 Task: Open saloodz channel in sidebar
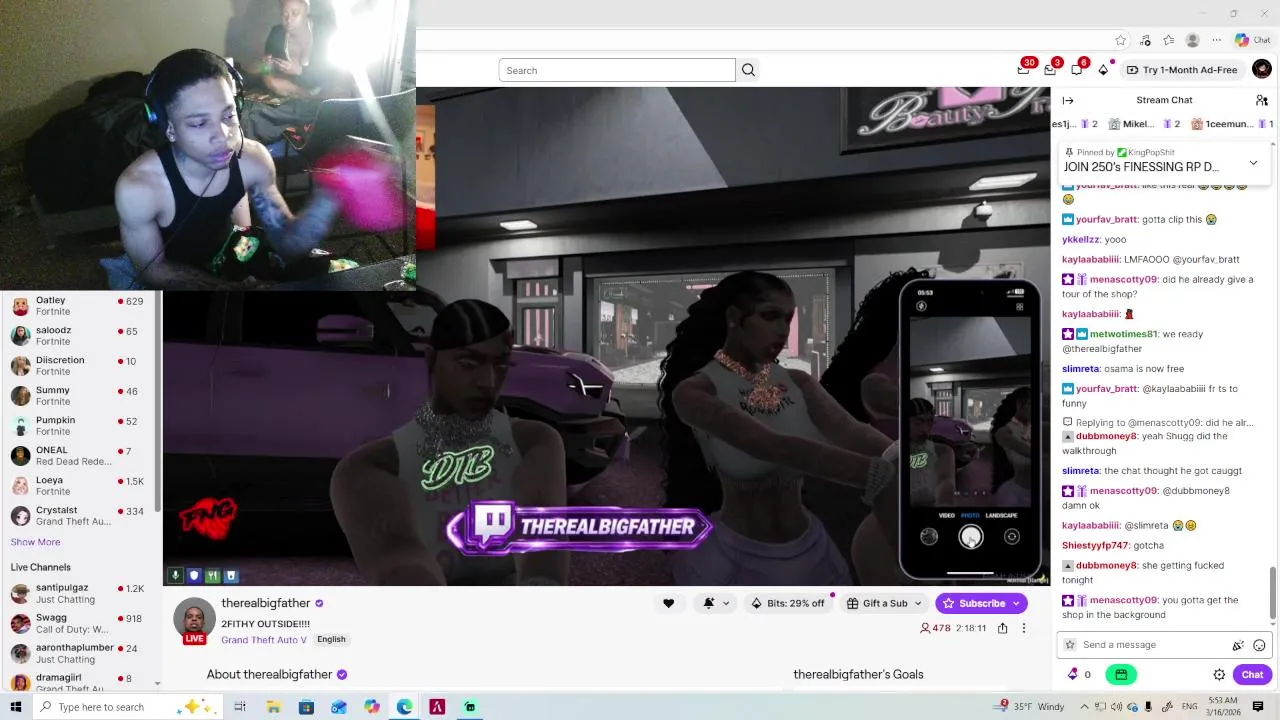click(80, 336)
